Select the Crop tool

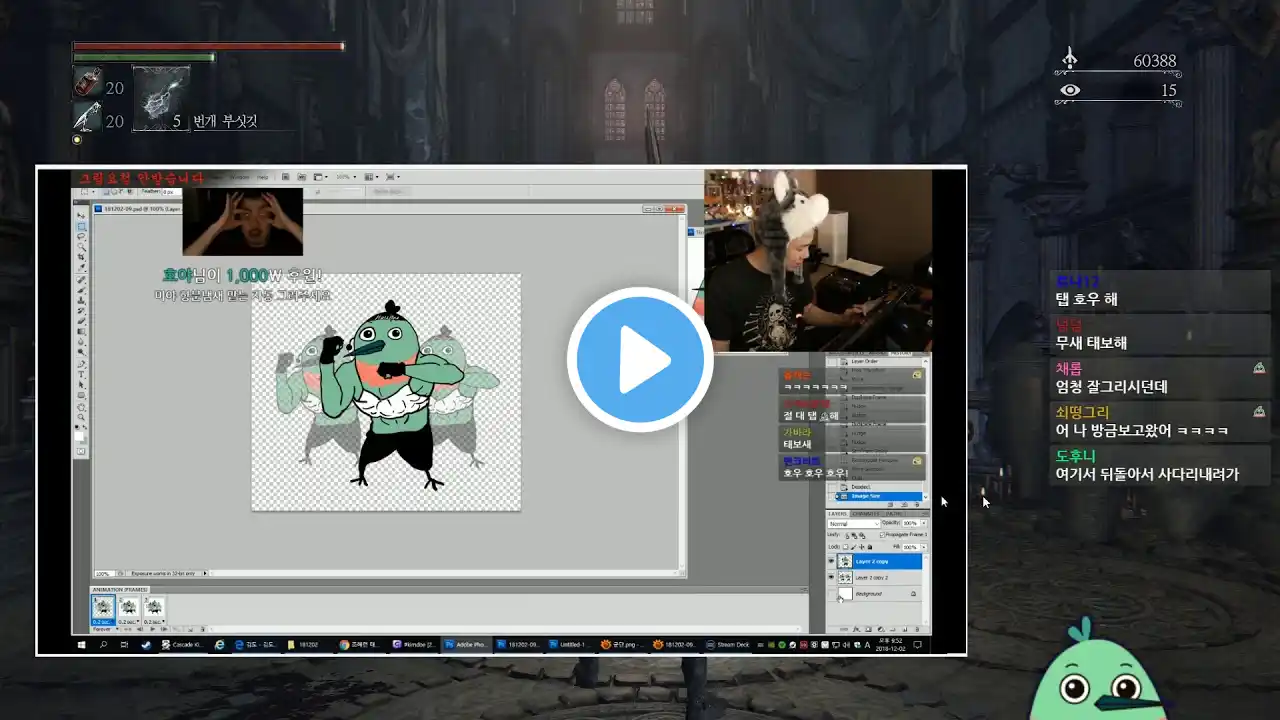(x=82, y=257)
